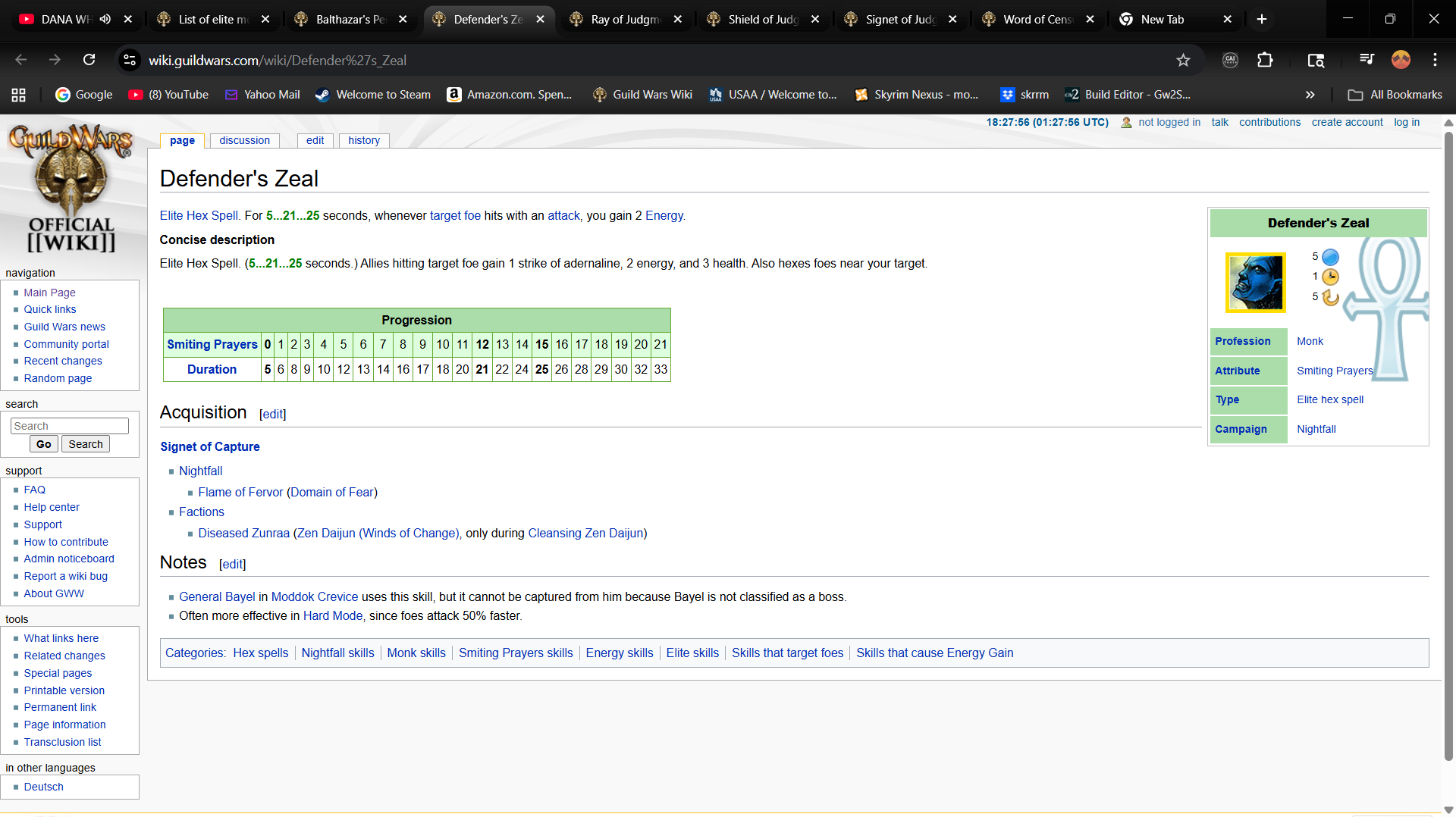
Task: Click the Defender's Zeal skill icon
Action: 1256,283
